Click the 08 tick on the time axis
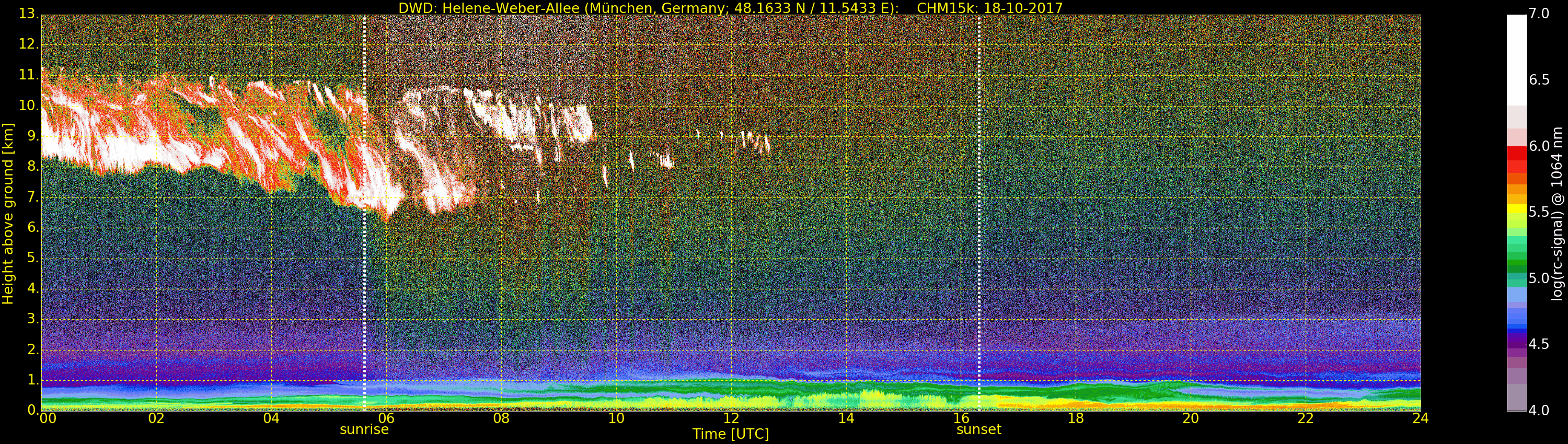The width and height of the screenshot is (1568, 444). (501, 418)
